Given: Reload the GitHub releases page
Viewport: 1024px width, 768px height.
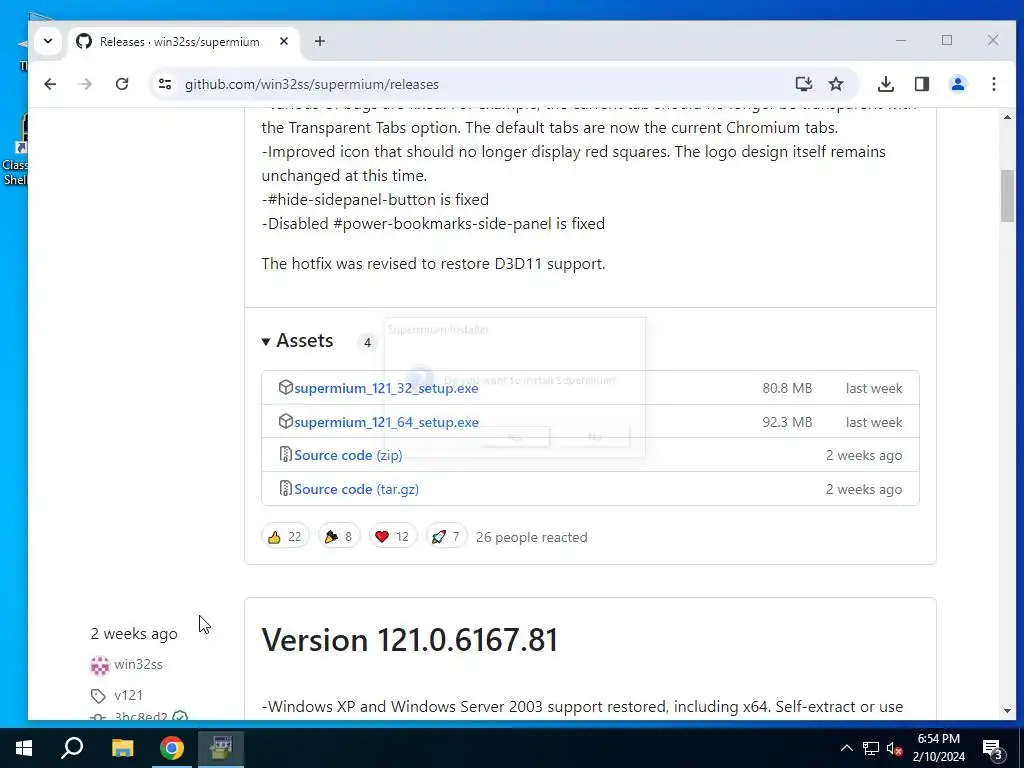Looking at the screenshot, I should (121, 84).
